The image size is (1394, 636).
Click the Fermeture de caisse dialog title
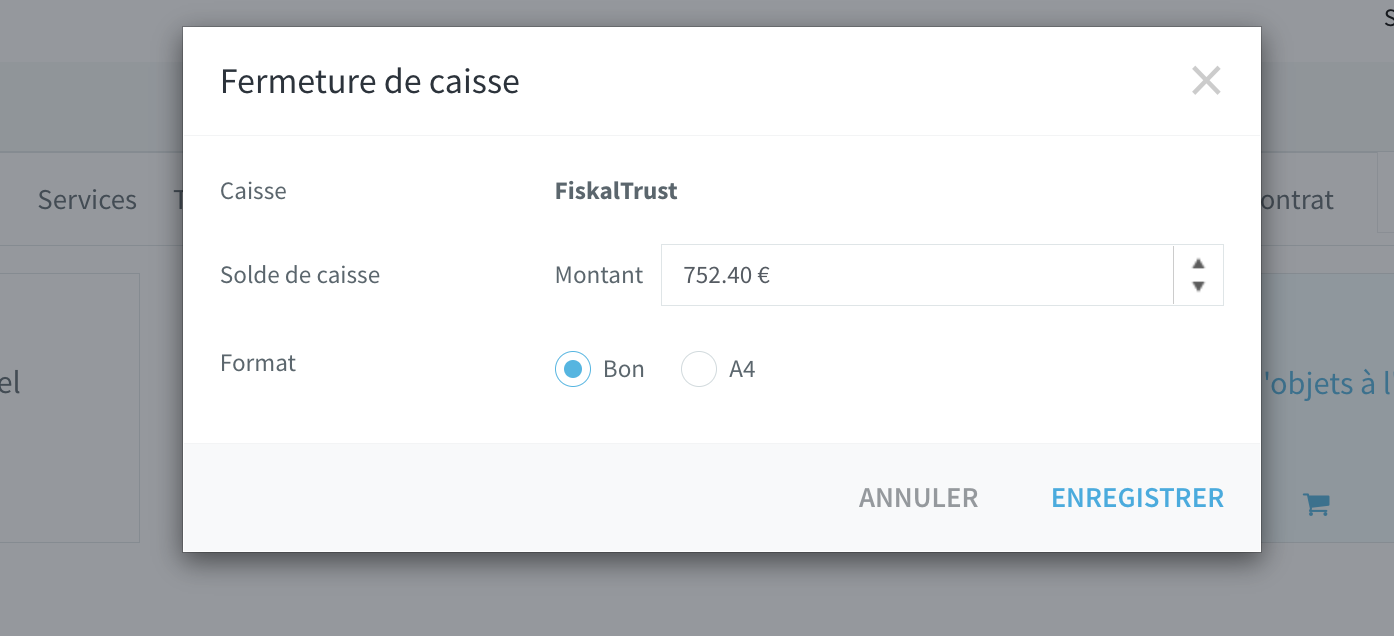(x=370, y=81)
